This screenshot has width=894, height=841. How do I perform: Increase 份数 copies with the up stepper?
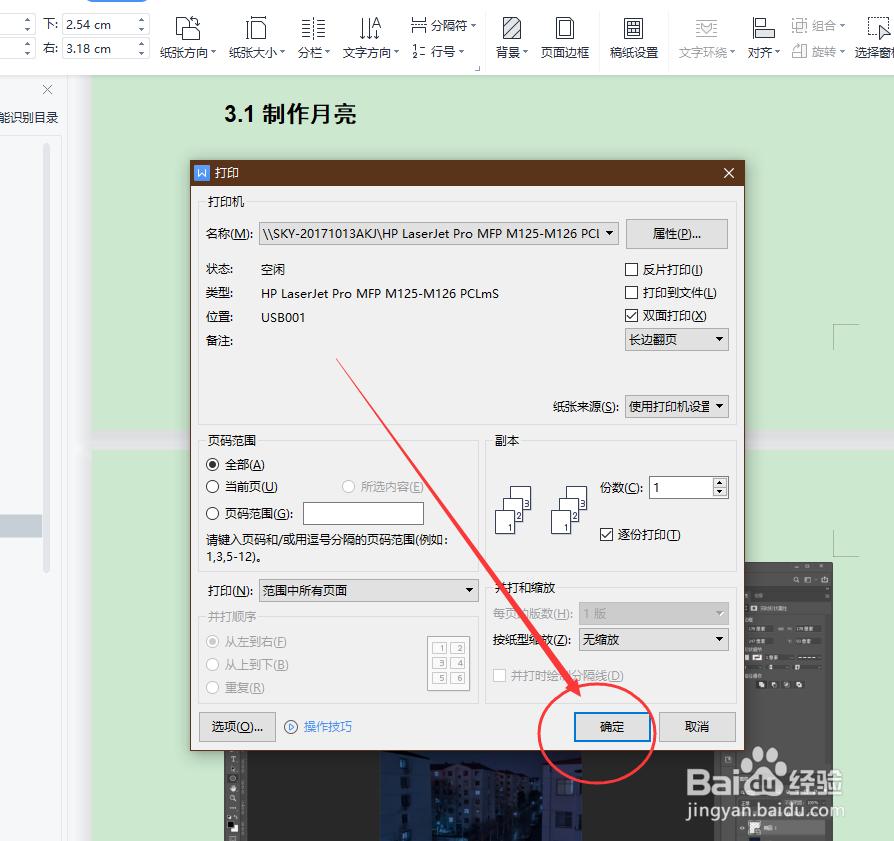pos(719,482)
